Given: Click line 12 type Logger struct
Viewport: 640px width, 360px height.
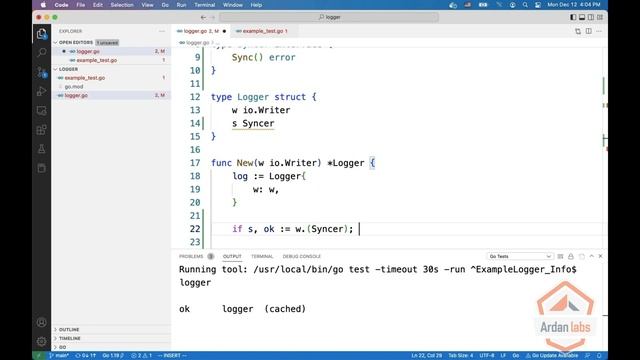Looking at the screenshot, I should coord(264,97).
